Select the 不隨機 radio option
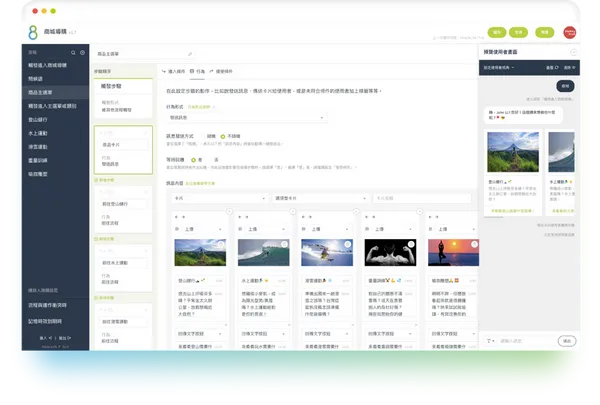The image size is (600, 405). 230,136
